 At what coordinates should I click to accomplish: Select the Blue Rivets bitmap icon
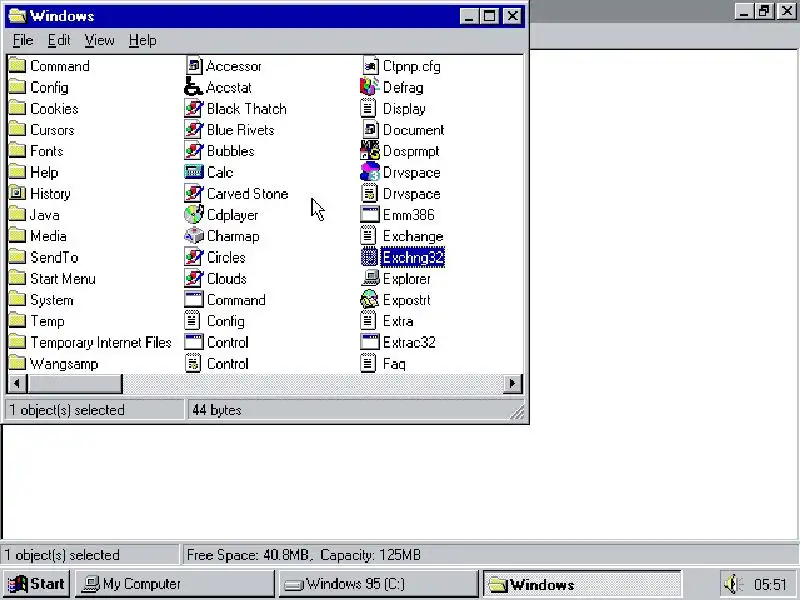(194, 130)
